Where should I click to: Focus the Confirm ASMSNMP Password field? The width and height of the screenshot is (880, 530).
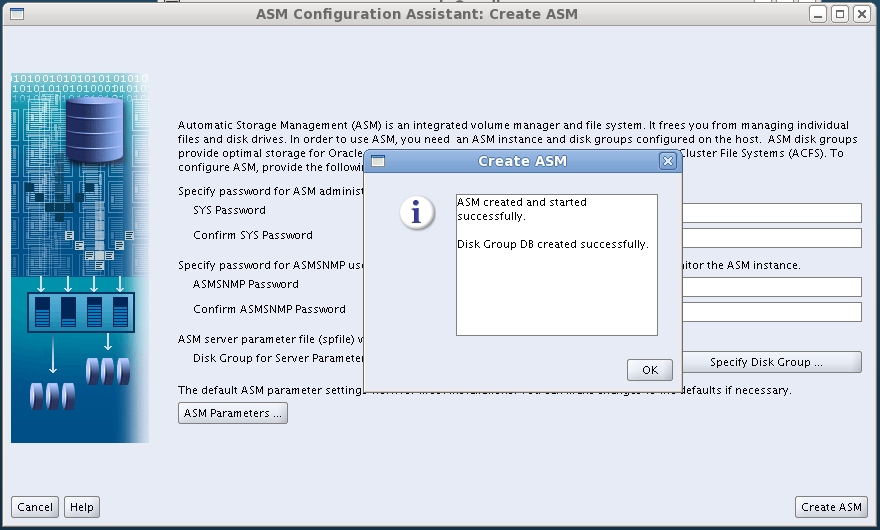pos(772,312)
